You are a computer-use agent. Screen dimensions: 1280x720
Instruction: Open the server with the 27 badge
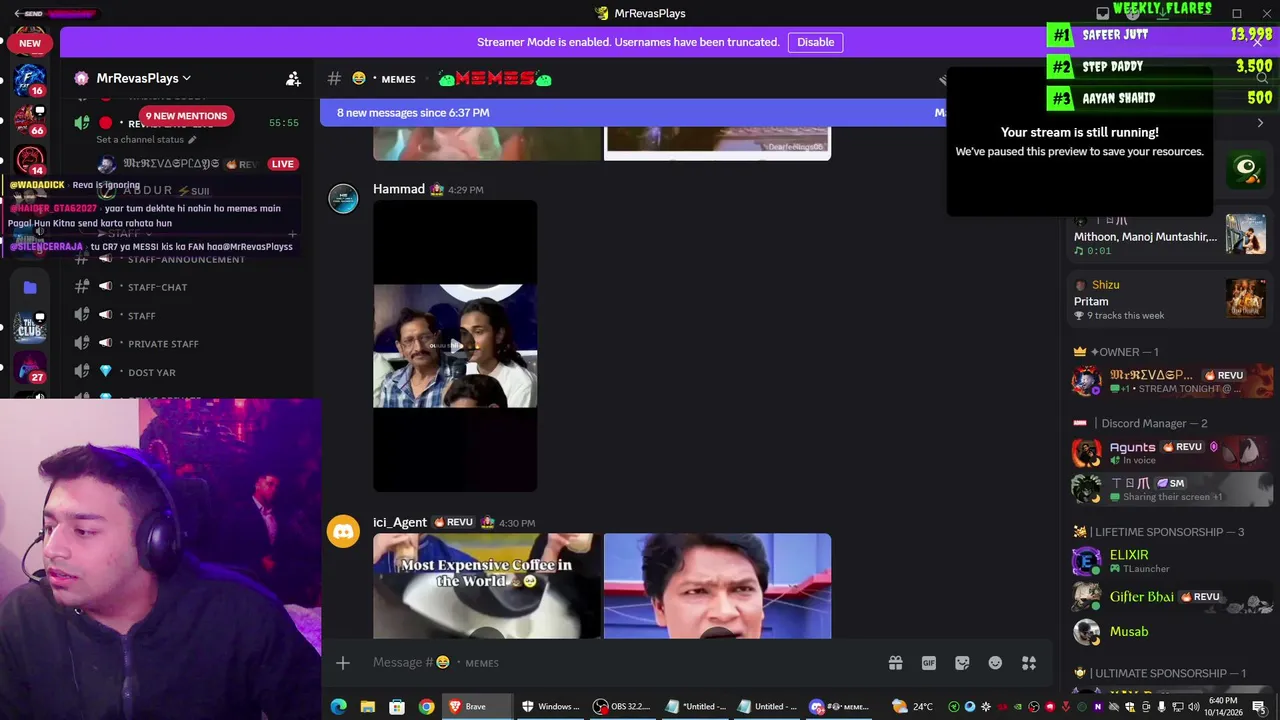[30, 367]
